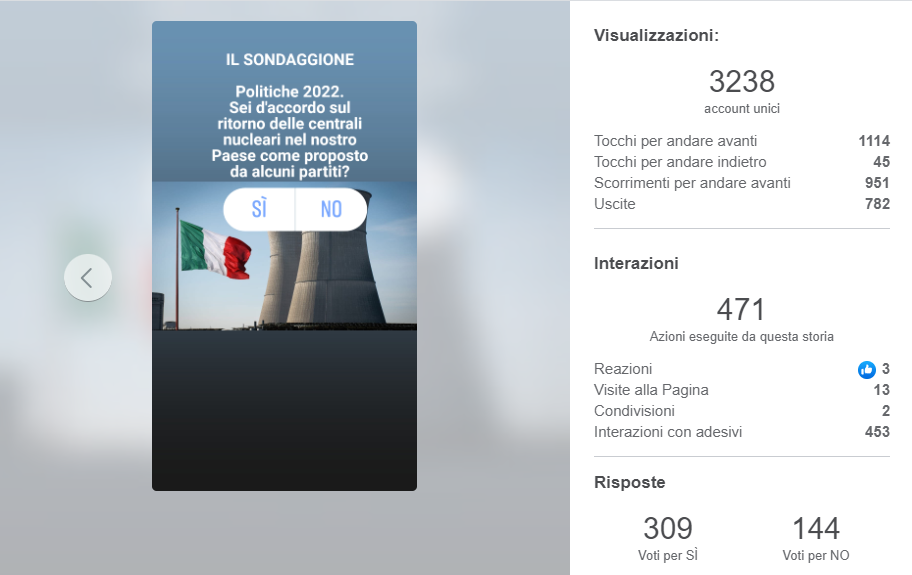912x575 pixels.
Task: Click 'Scorrimenti per andare avanti' row
Action: (x=742, y=183)
